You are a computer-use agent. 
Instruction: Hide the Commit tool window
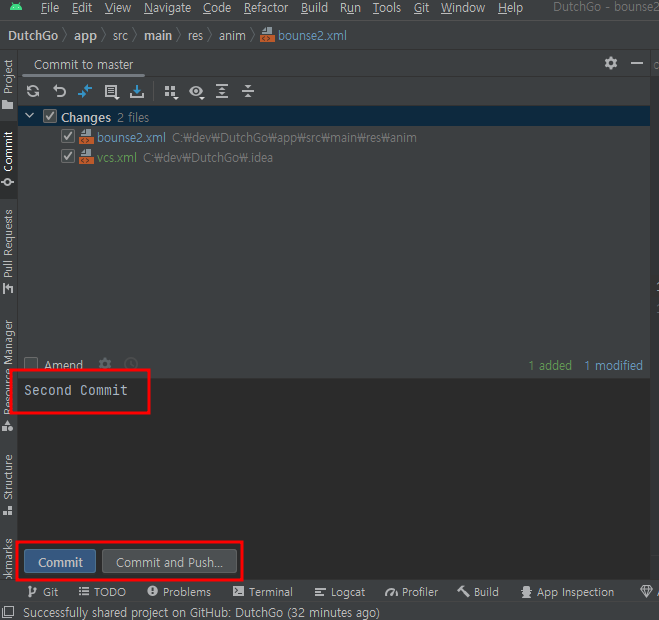point(637,63)
